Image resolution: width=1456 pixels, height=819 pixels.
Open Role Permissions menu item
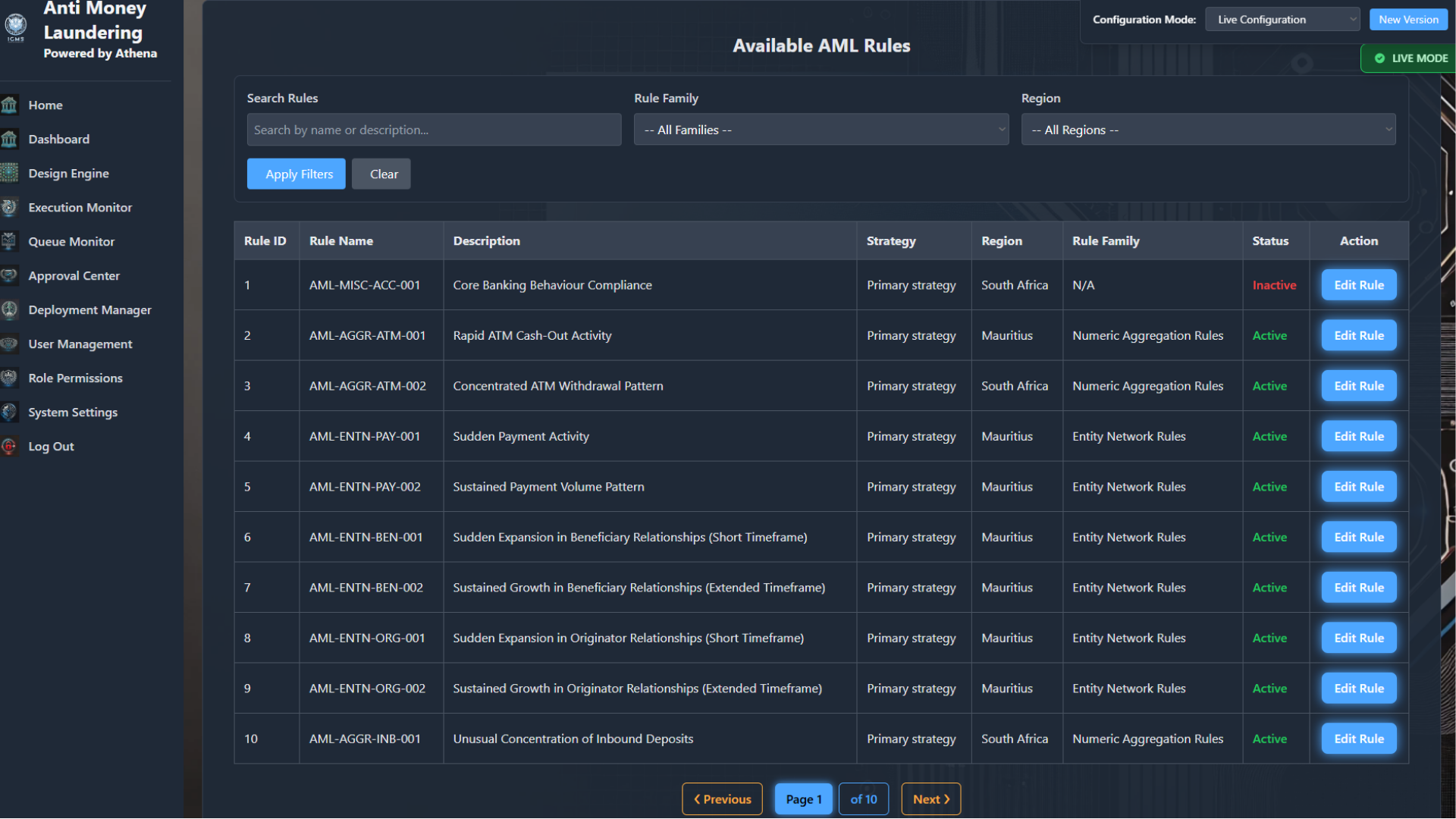click(75, 378)
